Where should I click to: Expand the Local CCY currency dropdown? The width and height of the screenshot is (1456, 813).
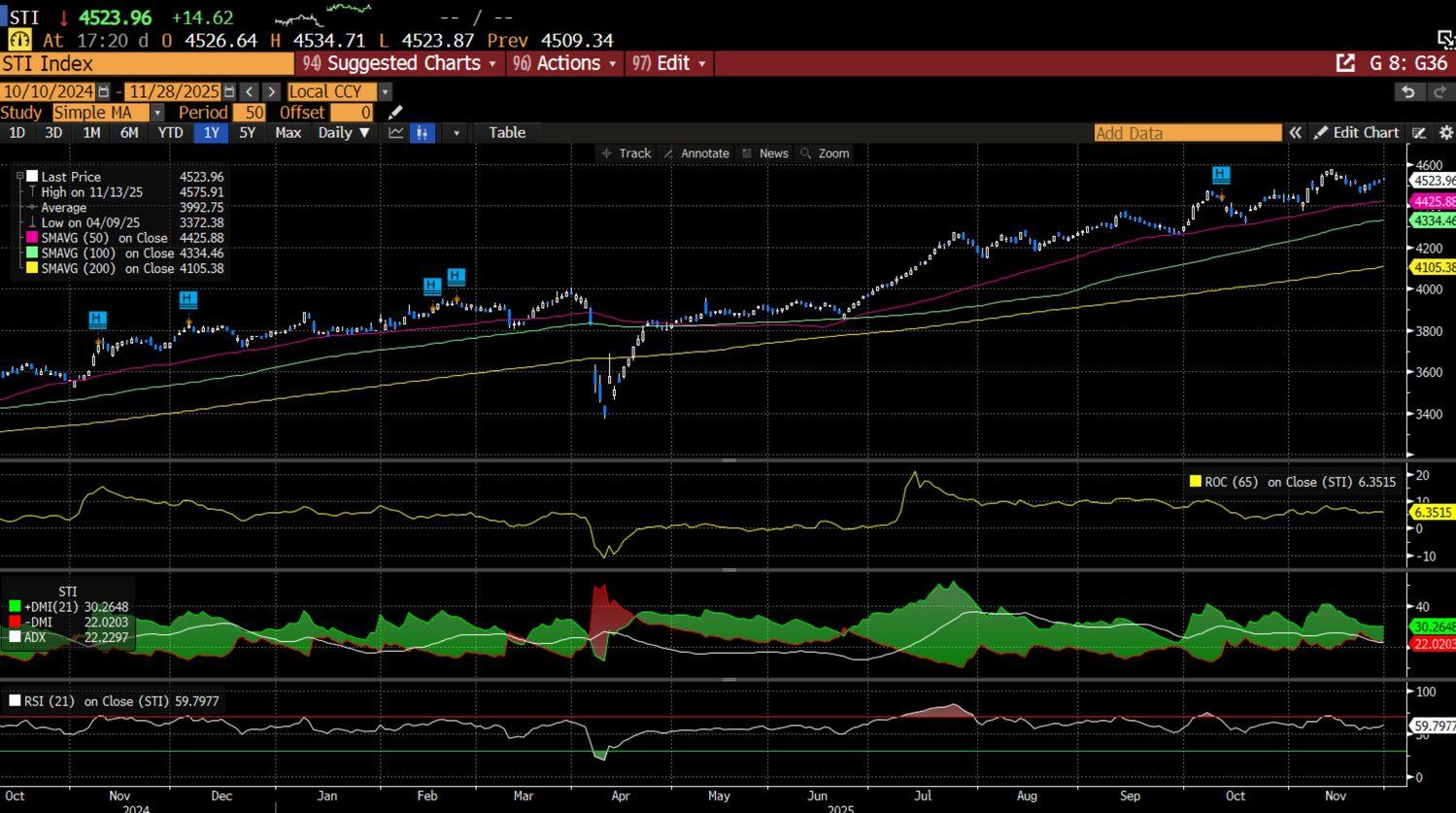click(x=385, y=91)
